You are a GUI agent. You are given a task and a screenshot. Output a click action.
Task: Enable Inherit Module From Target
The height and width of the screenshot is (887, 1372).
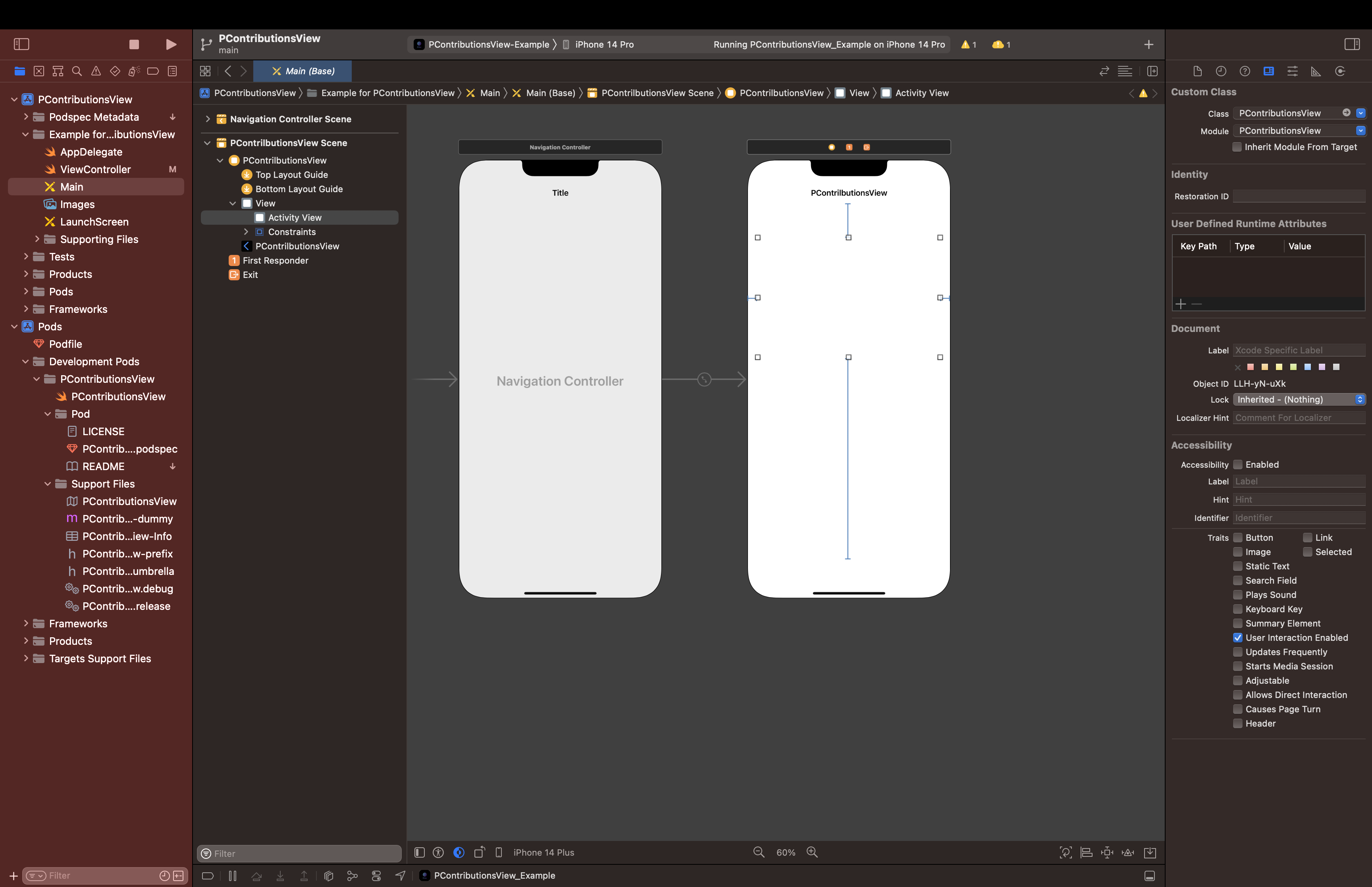click(x=1237, y=147)
